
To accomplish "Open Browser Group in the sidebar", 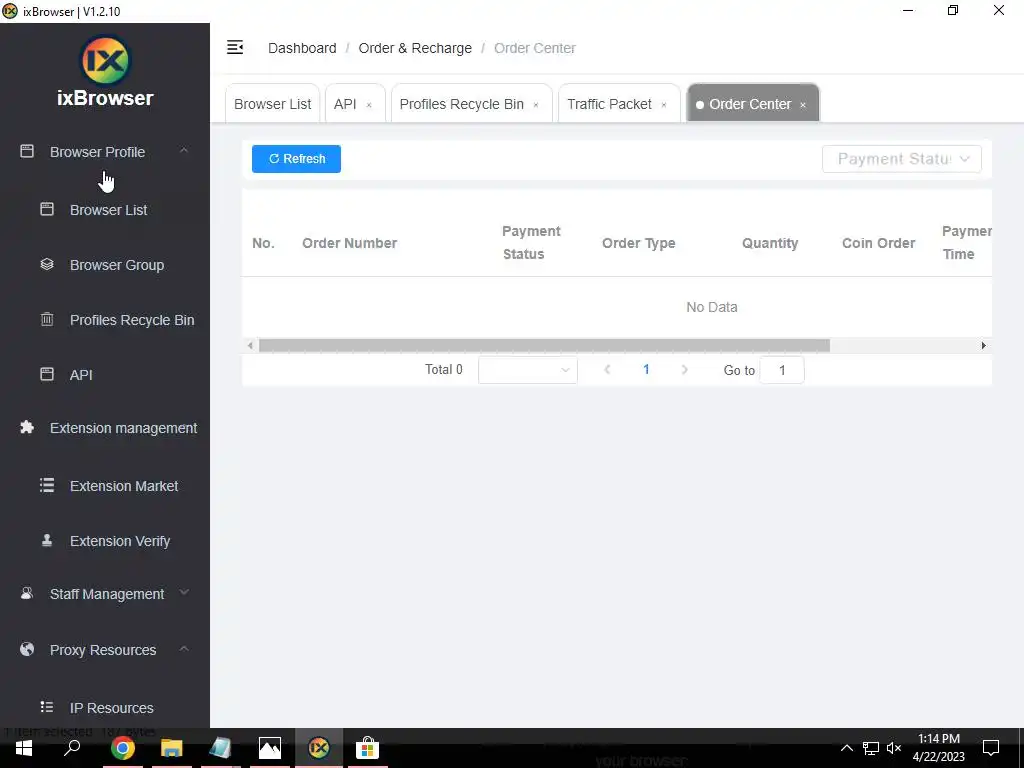I will point(117,265).
